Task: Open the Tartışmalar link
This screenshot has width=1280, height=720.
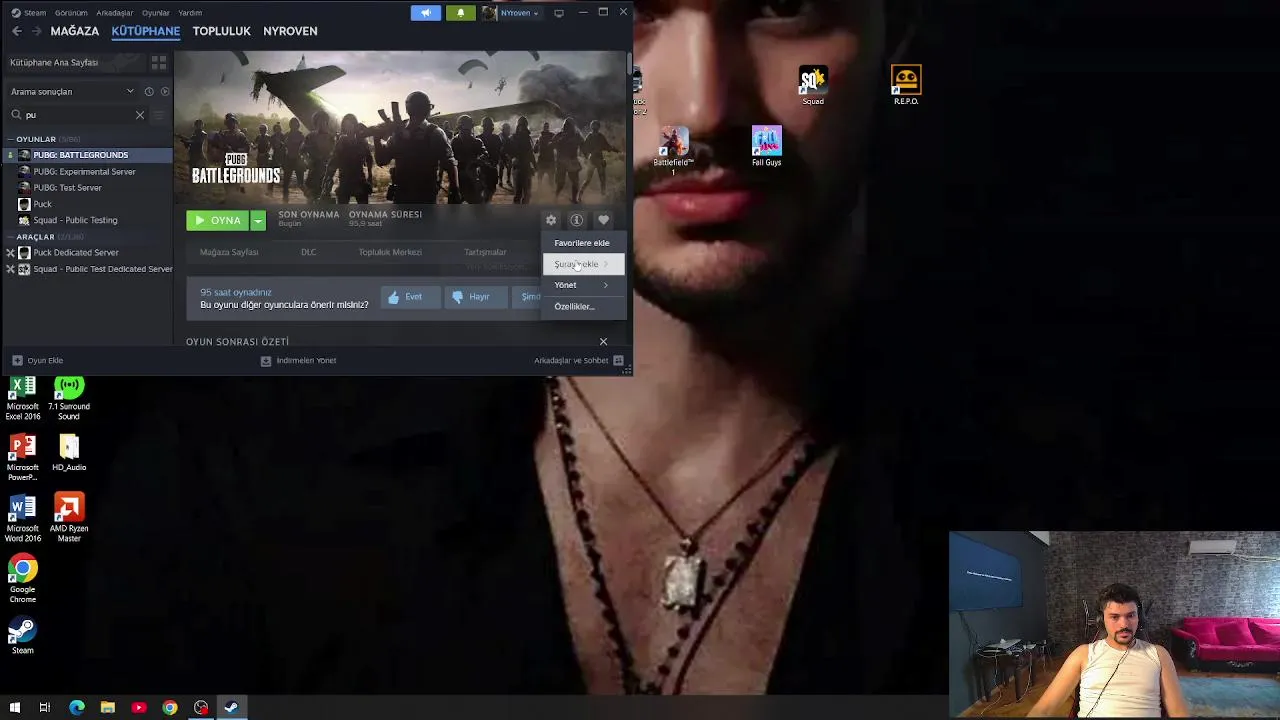Action: click(485, 252)
